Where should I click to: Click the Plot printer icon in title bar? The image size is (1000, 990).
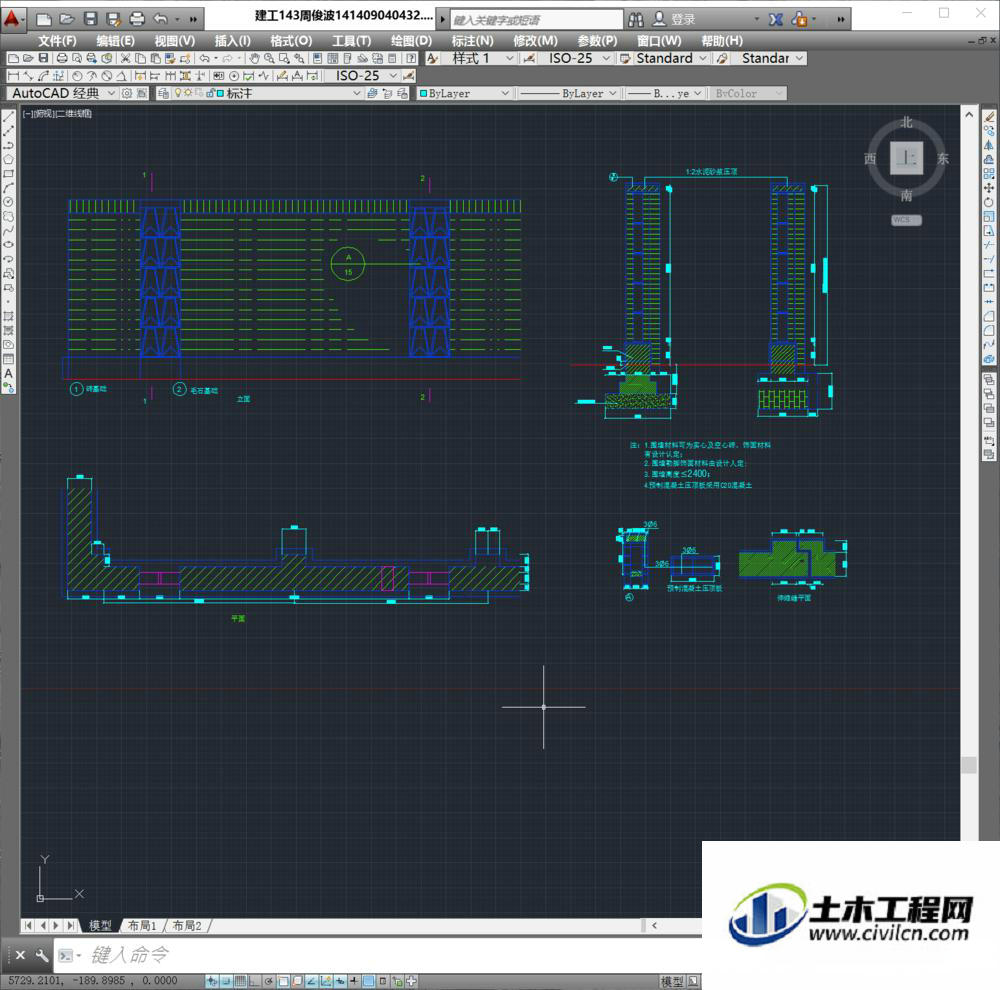point(137,19)
